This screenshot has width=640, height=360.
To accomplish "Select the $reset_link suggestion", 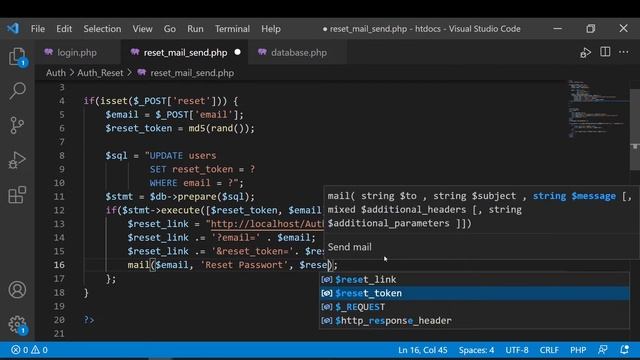I will point(474,279).
